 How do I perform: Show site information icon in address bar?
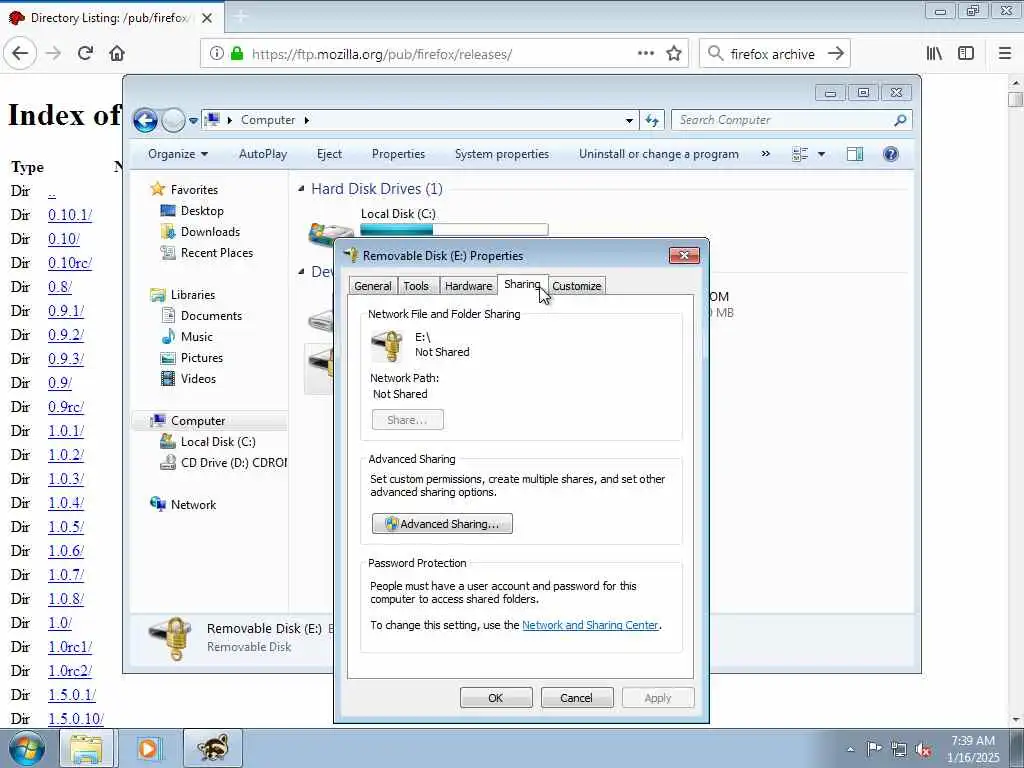(x=216, y=54)
